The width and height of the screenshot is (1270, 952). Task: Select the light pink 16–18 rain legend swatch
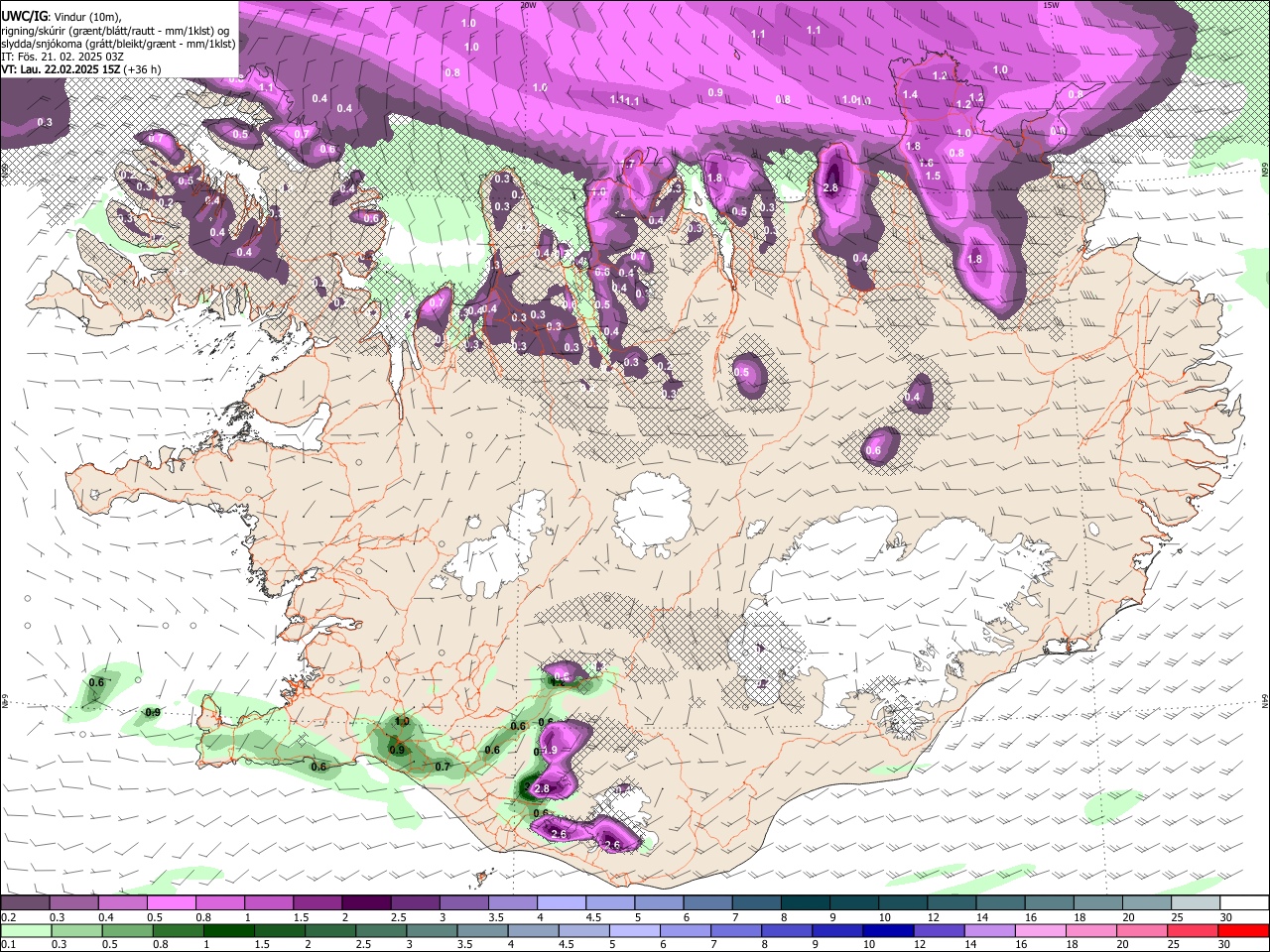pyautogui.click(x=1041, y=930)
